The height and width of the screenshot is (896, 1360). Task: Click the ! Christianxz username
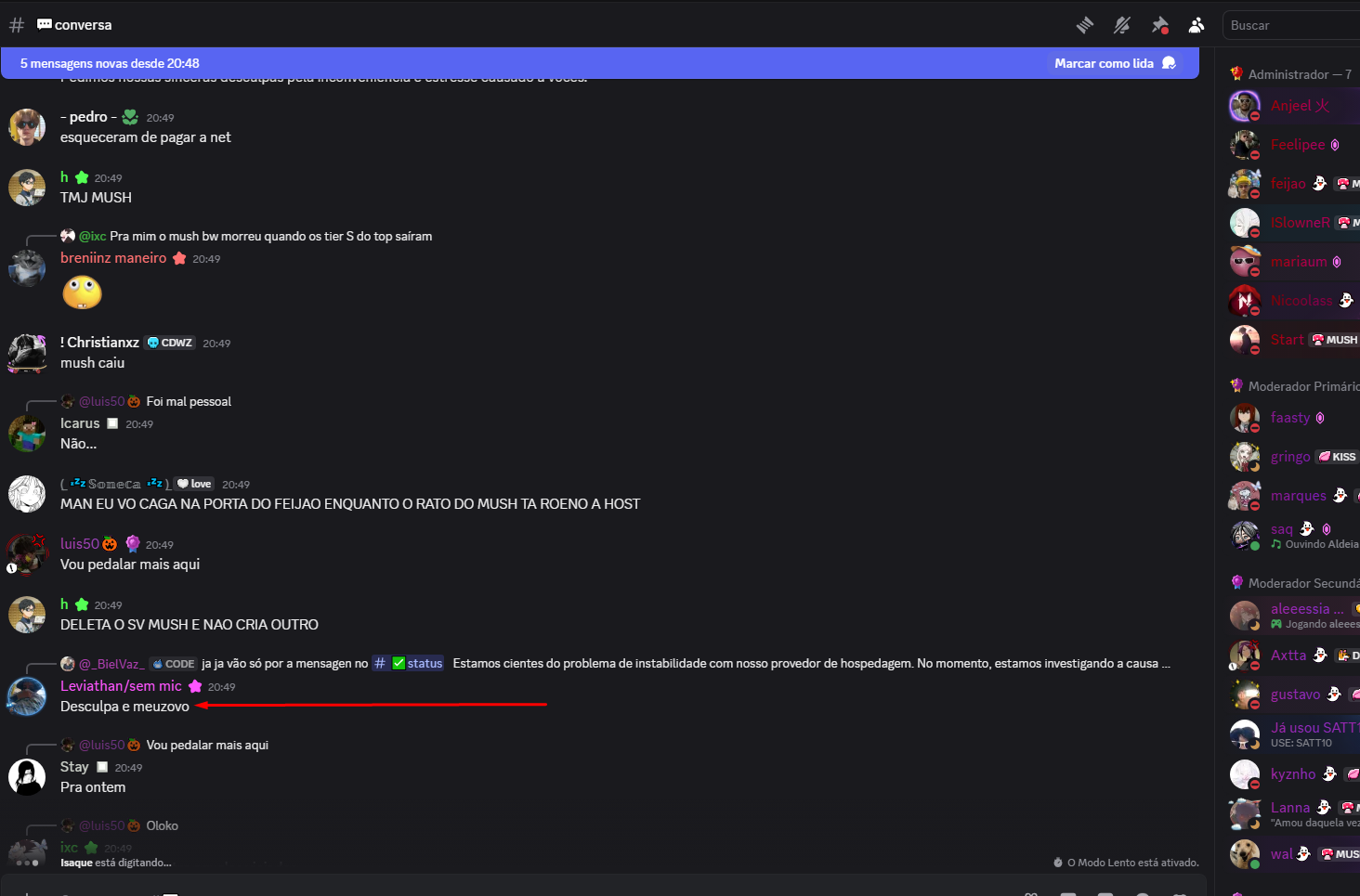coord(99,343)
